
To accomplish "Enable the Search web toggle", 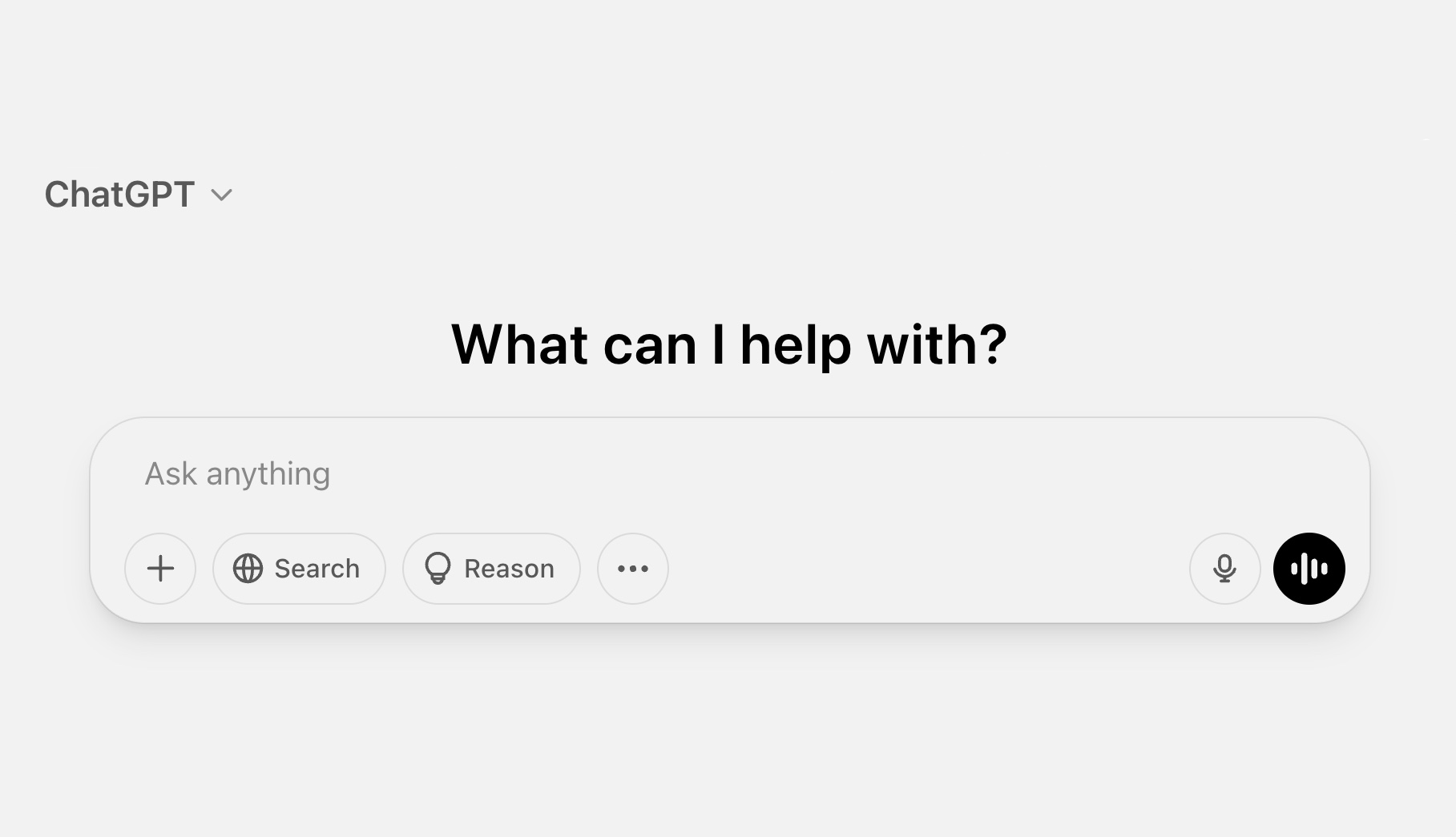I will point(299,569).
